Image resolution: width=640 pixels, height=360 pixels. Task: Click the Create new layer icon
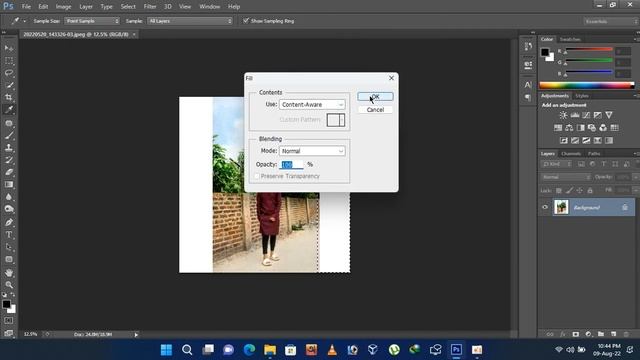613,334
